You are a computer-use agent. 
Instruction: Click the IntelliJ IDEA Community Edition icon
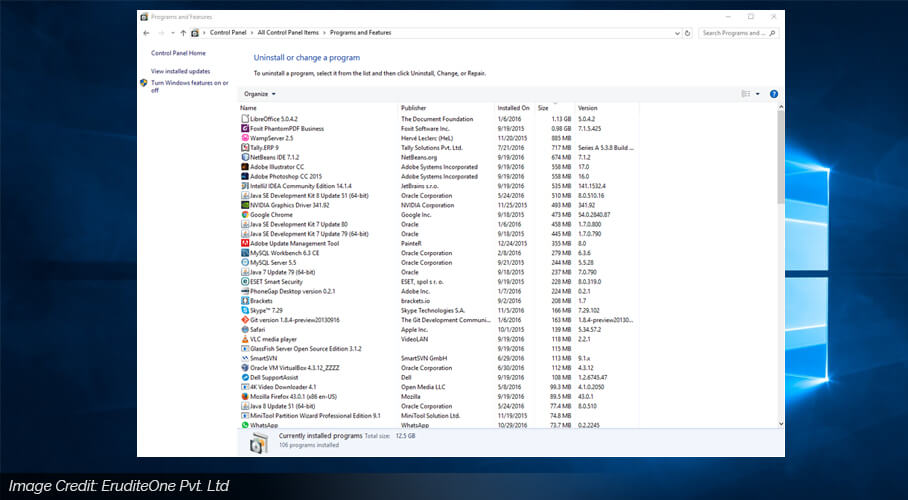click(x=245, y=186)
